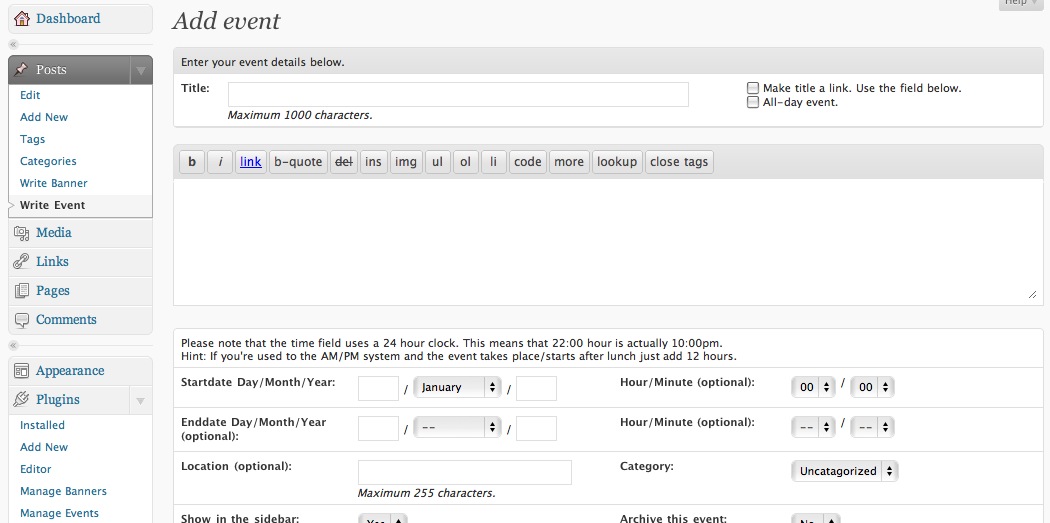Click the Links chain icon
1050x523 pixels.
coord(22,262)
